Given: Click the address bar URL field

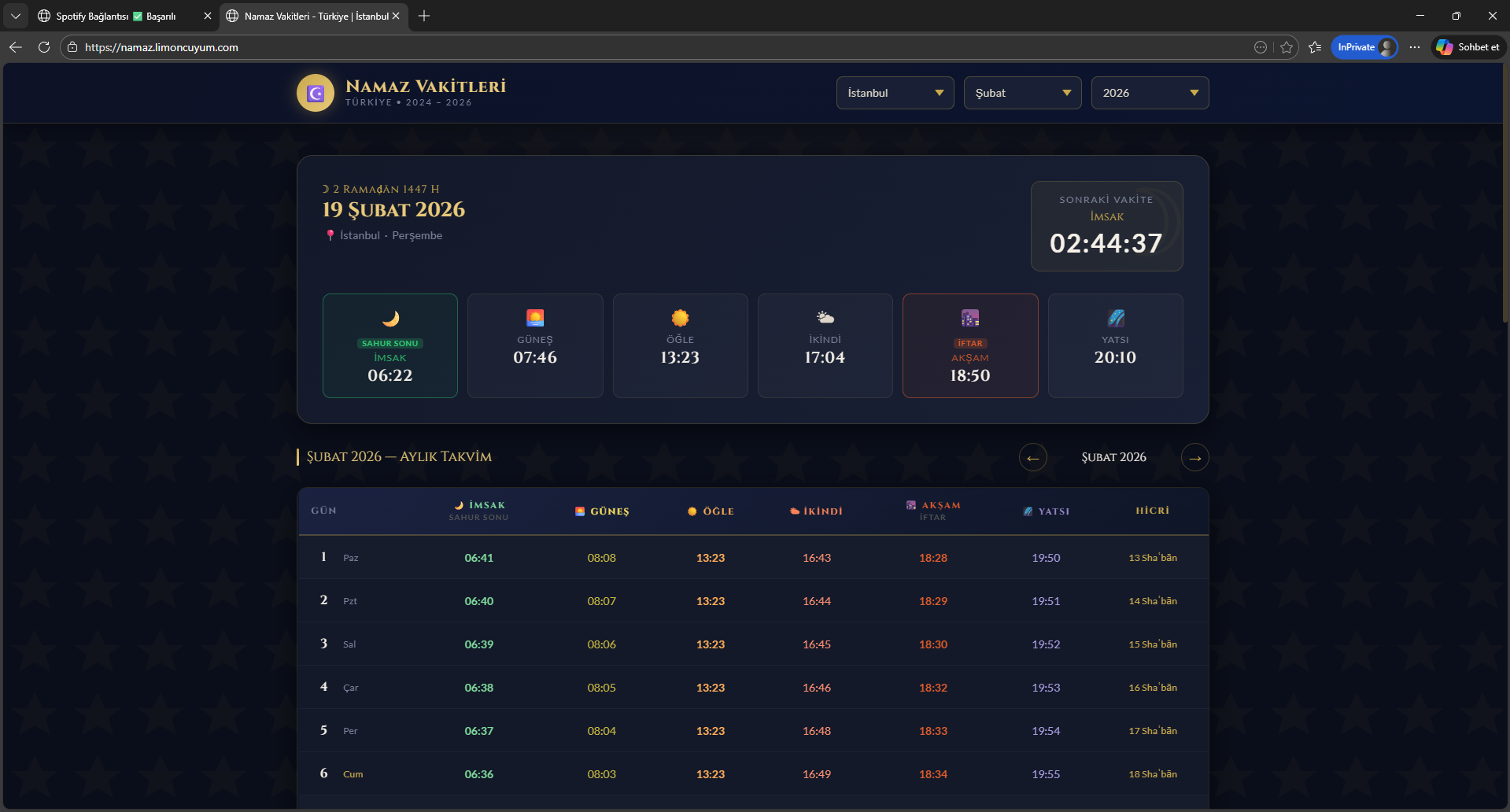Looking at the screenshot, I should tap(629, 47).
